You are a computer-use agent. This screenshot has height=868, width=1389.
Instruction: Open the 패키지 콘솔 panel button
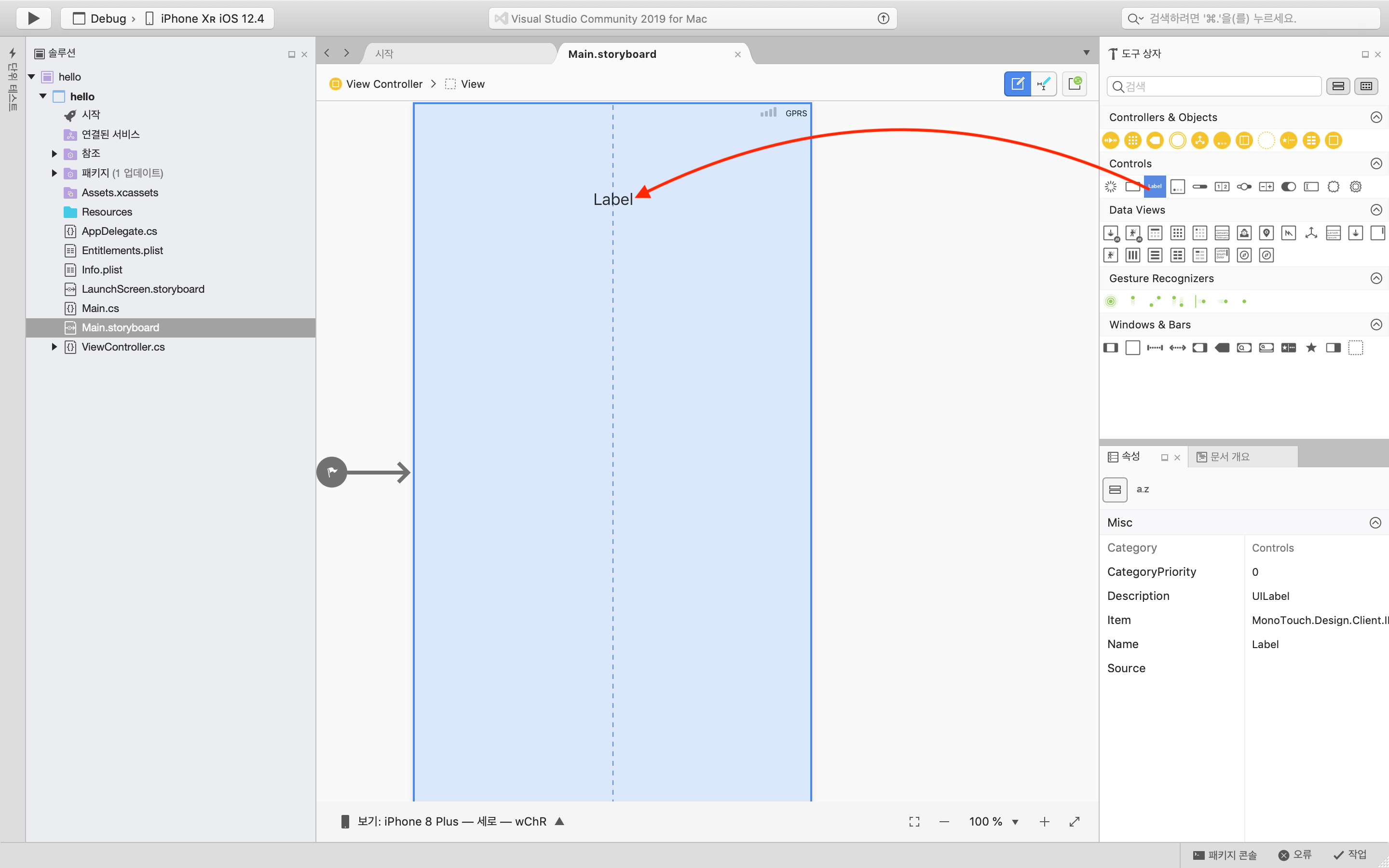1225,855
